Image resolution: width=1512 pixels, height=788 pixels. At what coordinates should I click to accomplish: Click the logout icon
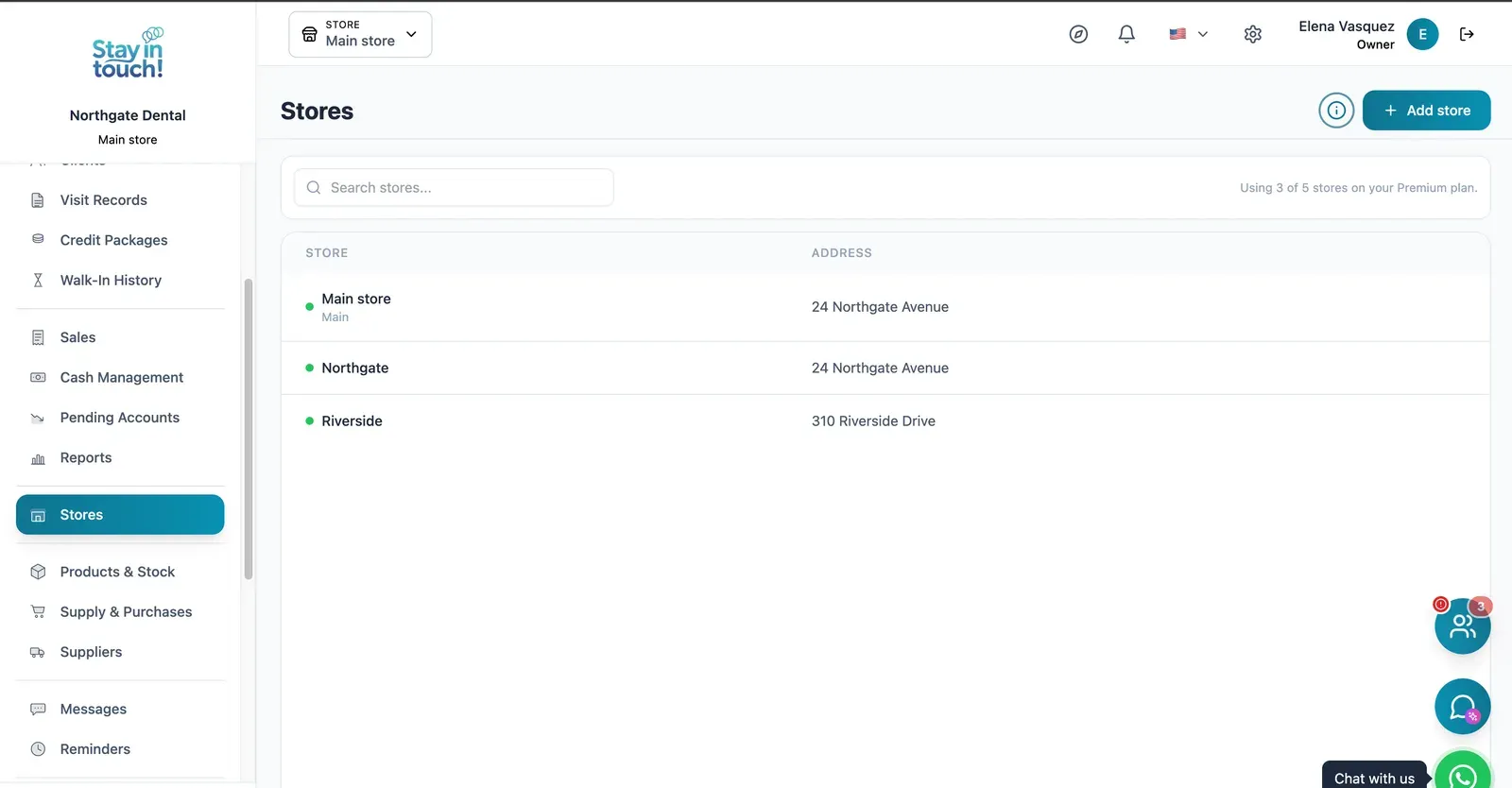coord(1467,34)
